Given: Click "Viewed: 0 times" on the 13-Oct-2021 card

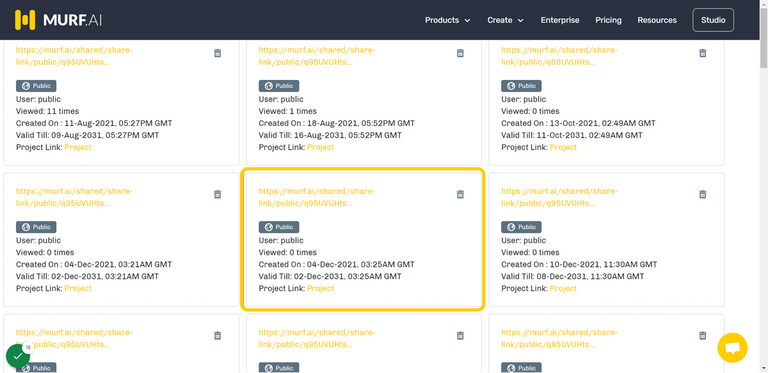Looking at the screenshot, I should point(530,111).
